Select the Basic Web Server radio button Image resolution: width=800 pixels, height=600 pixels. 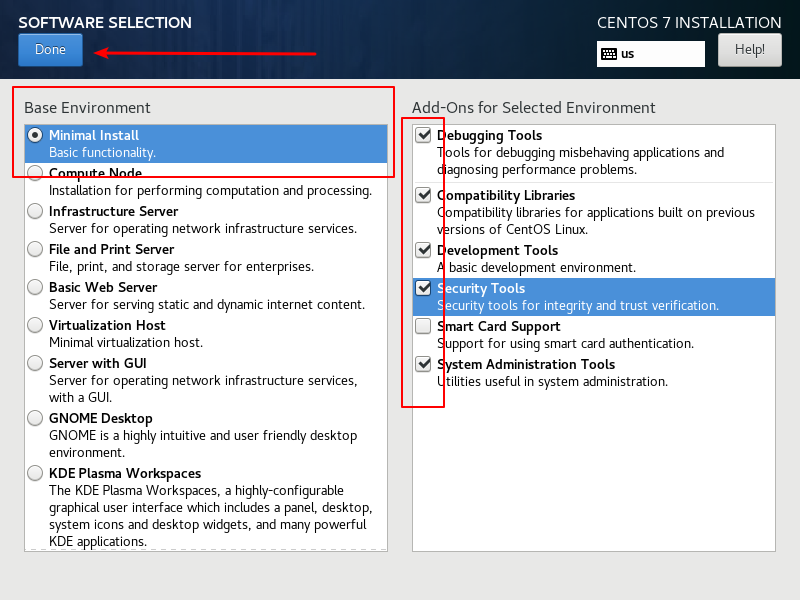tap(35, 287)
